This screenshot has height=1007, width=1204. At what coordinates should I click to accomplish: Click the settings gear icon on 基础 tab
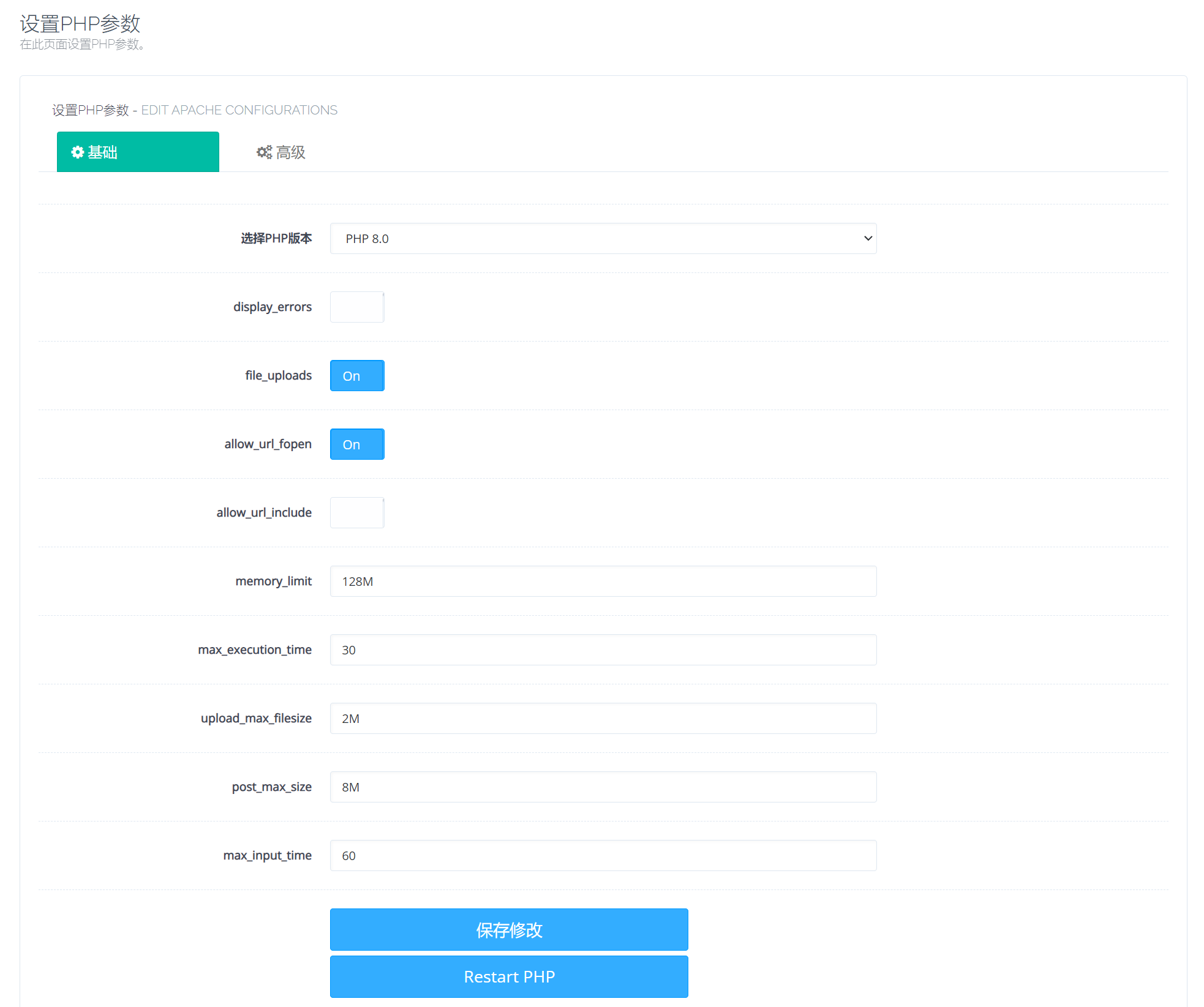tap(79, 151)
